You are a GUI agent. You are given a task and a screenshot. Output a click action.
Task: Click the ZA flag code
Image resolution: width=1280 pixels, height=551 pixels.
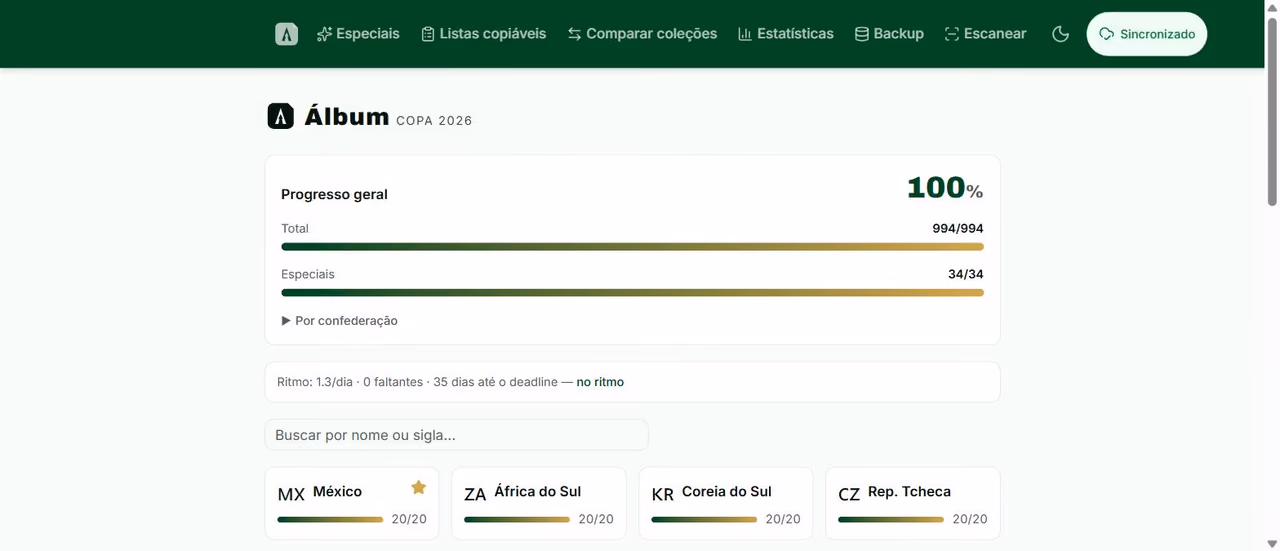[475, 494]
